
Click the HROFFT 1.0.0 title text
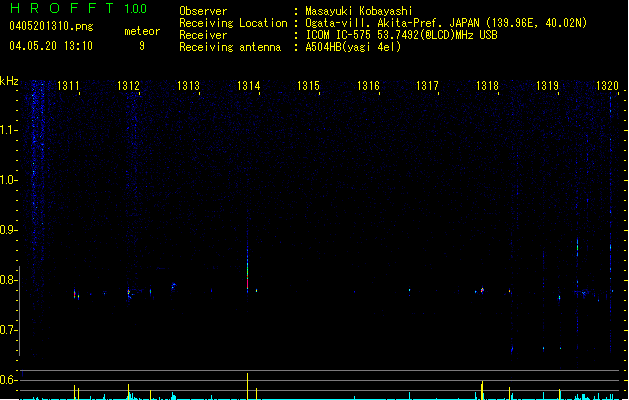point(79,8)
